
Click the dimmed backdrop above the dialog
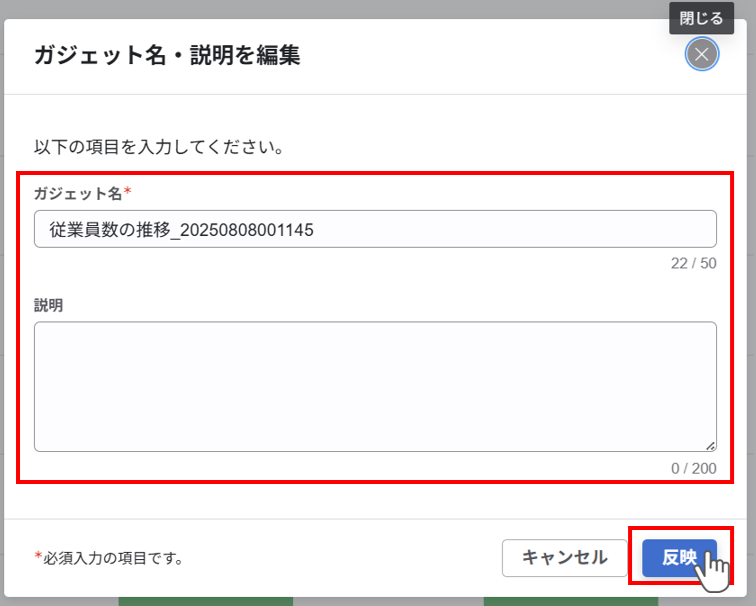pos(300,8)
